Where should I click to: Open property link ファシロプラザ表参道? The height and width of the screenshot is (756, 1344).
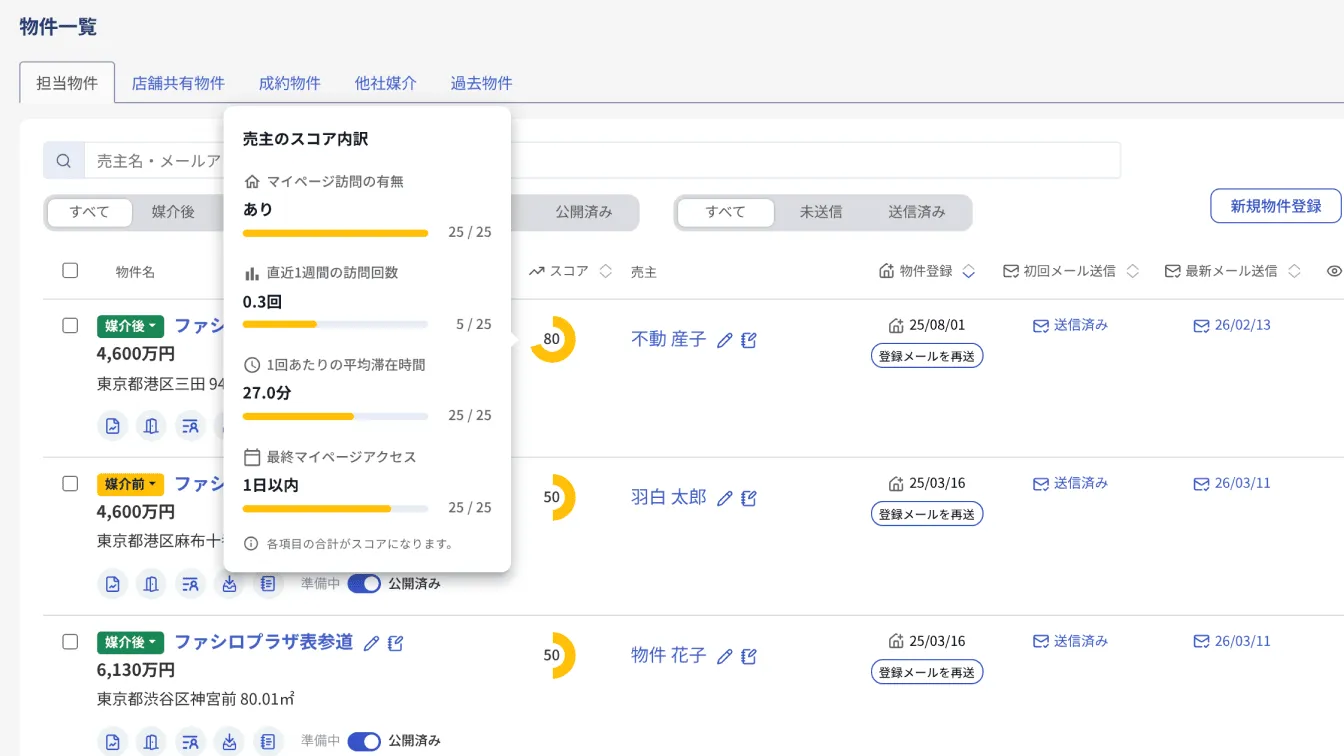pos(264,642)
